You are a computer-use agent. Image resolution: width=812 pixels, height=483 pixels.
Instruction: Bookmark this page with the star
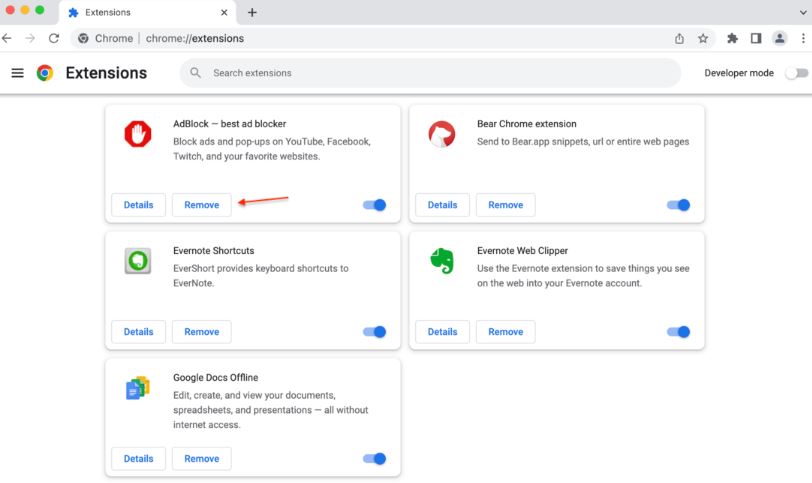coord(703,38)
